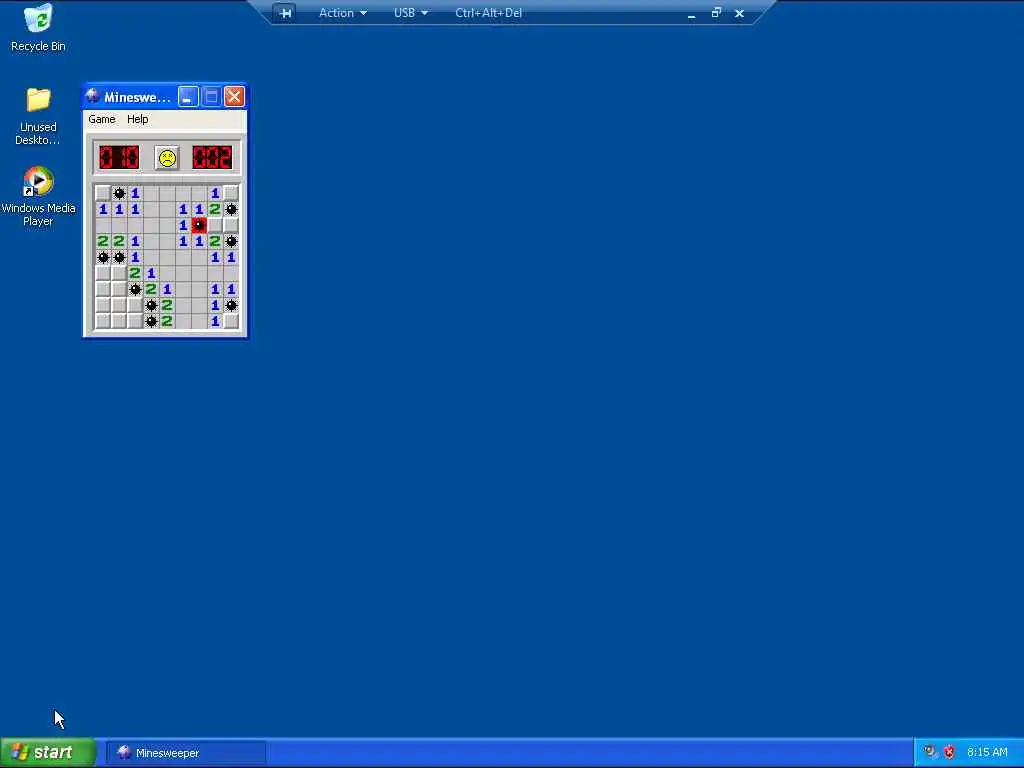This screenshot has height=768, width=1024.
Task: Click the 8:15 AM taskbar clock
Action: (x=987, y=752)
